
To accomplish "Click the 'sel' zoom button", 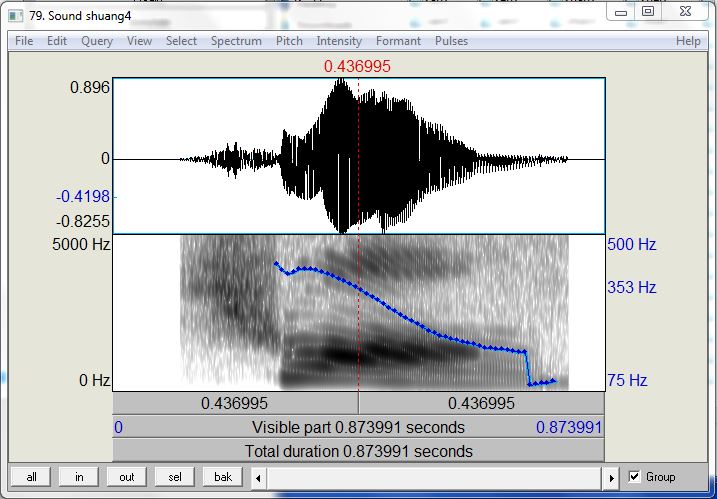I will pos(175,477).
